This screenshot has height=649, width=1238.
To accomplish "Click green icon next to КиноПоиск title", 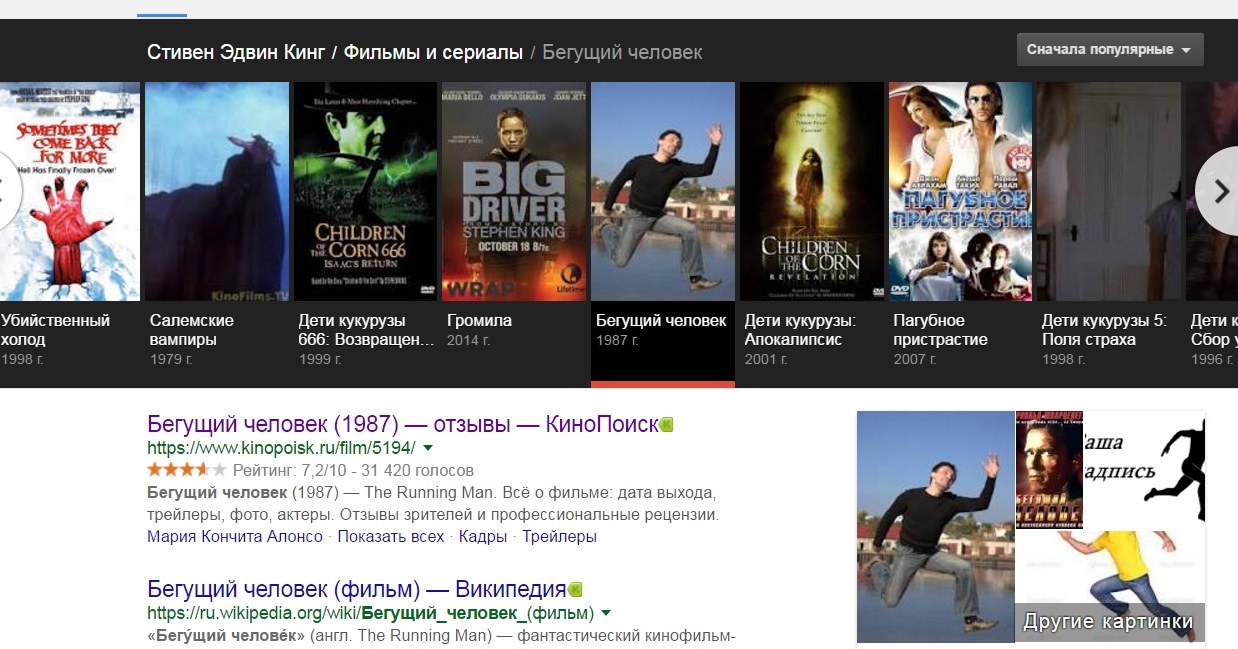I will (x=667, y=425).
